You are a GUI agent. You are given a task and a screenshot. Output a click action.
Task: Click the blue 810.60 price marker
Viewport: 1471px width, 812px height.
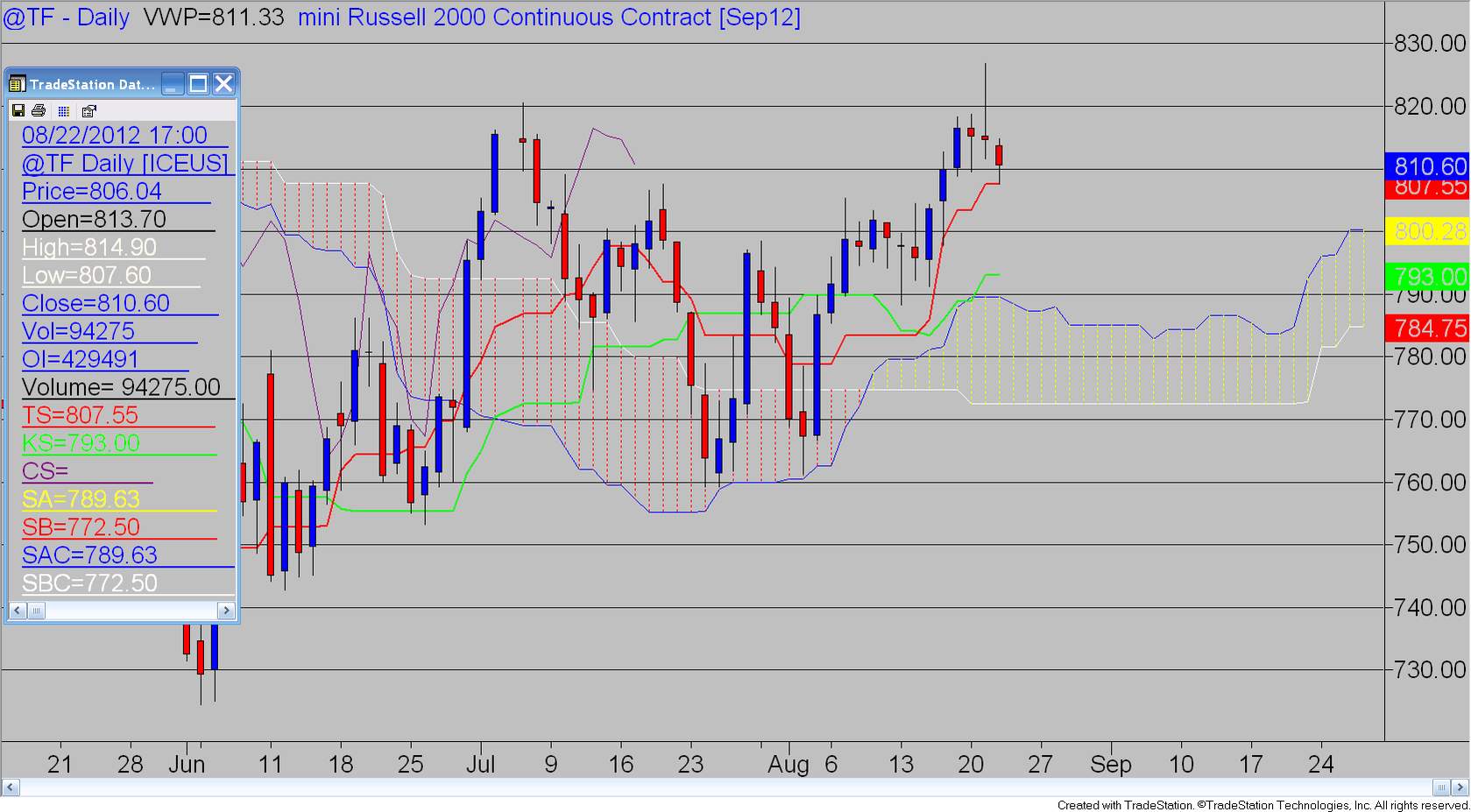(1426, 166)
